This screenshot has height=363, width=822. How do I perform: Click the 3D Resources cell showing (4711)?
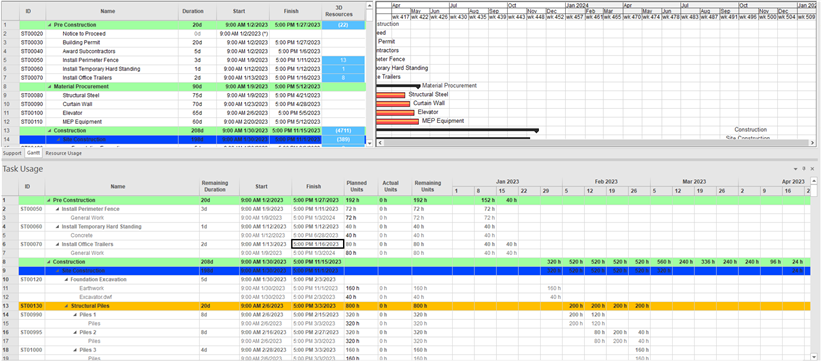[343, 131]
